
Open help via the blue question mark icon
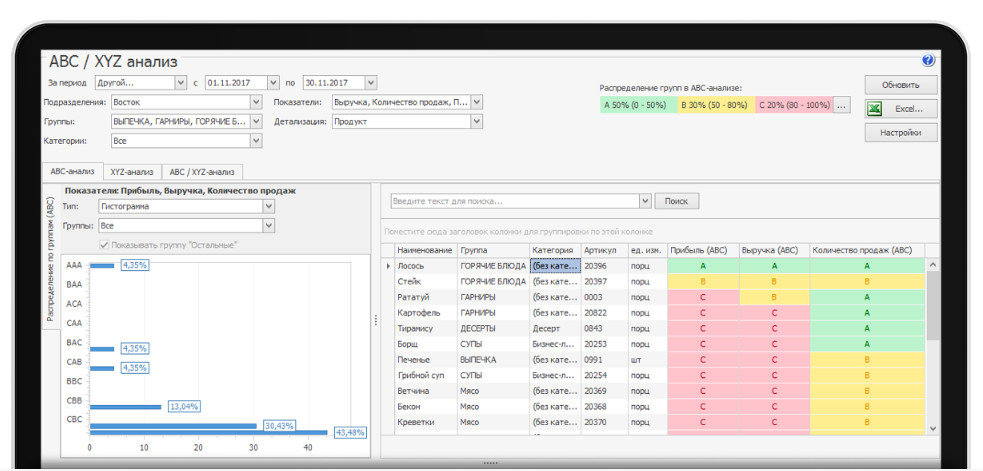(x=928, y=61)
